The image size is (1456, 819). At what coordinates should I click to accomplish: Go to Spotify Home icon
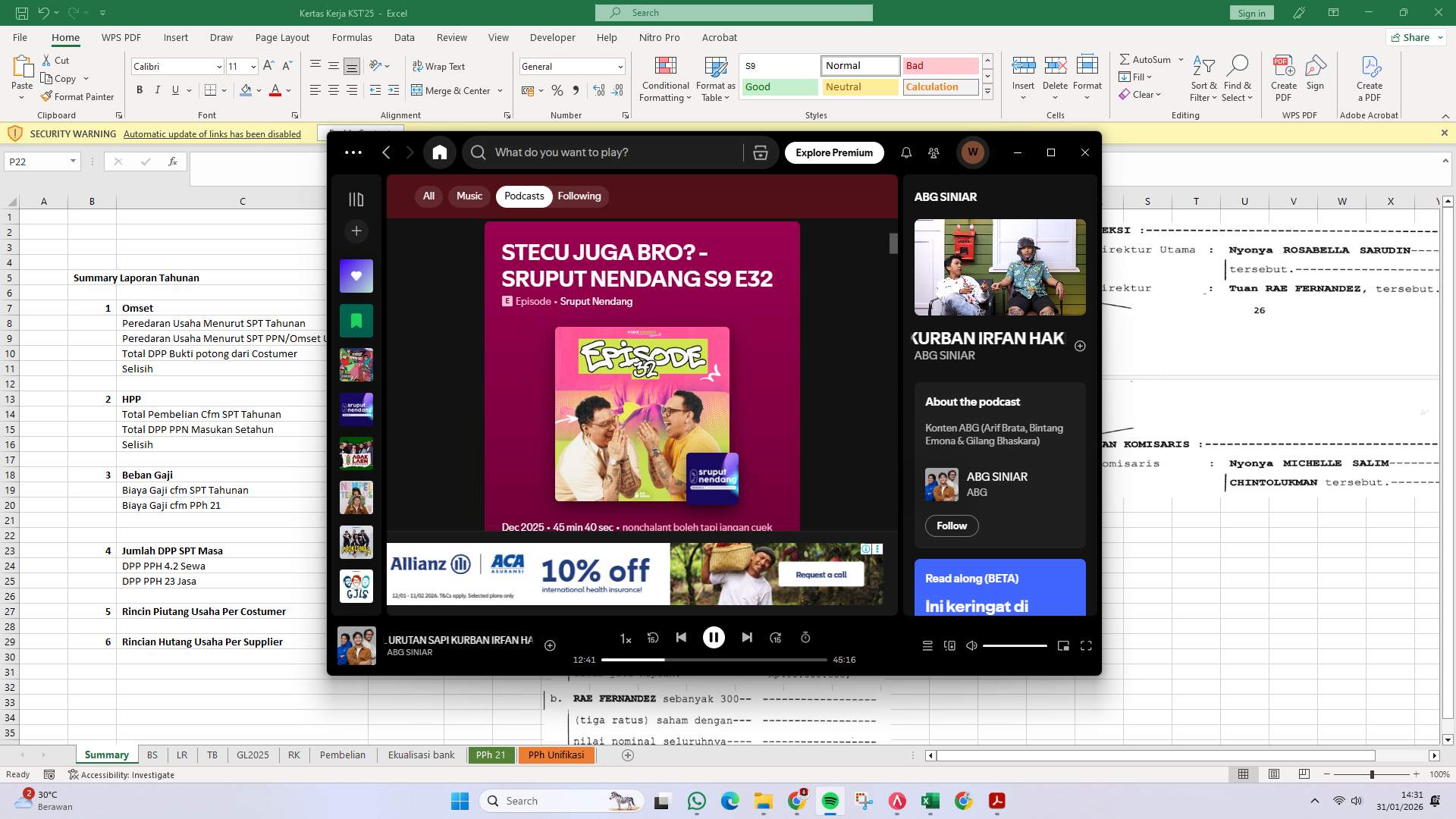pos(440,152)
